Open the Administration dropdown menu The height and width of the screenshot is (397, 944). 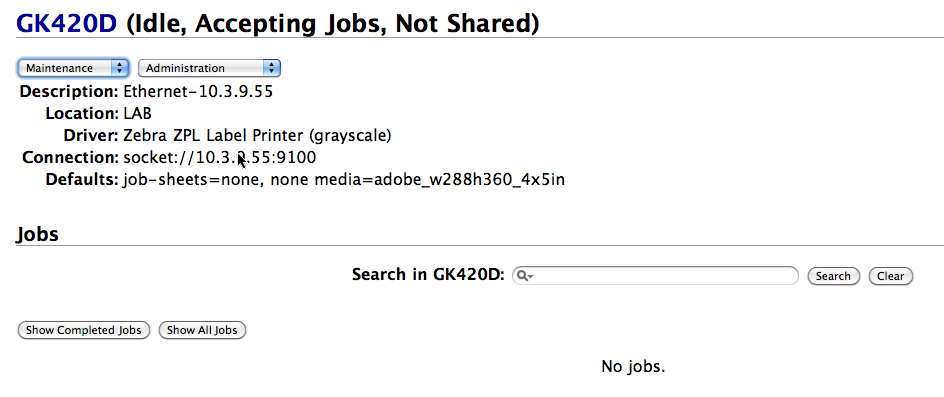pos(210,68)
